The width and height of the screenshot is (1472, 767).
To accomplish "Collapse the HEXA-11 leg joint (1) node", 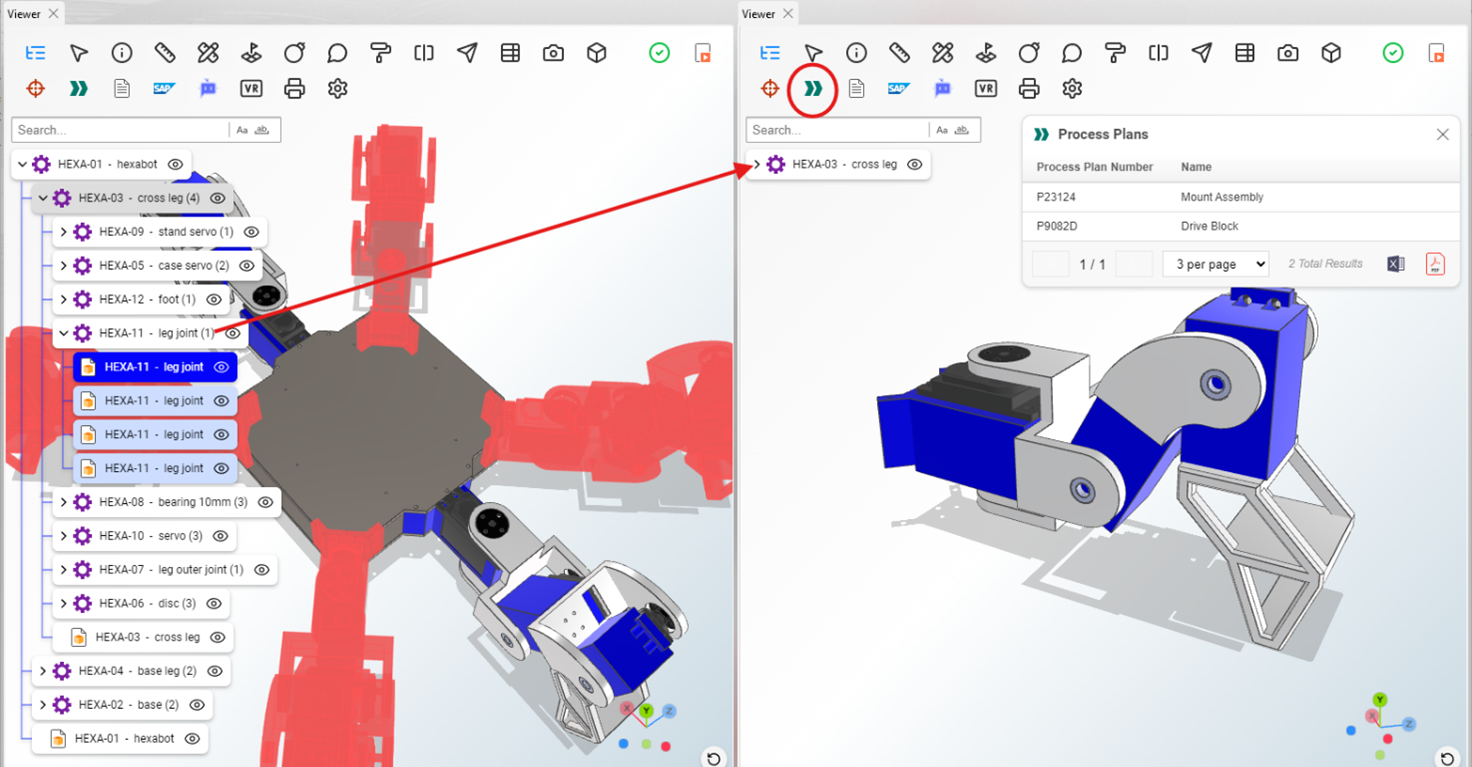I will [x=63, y=333].
